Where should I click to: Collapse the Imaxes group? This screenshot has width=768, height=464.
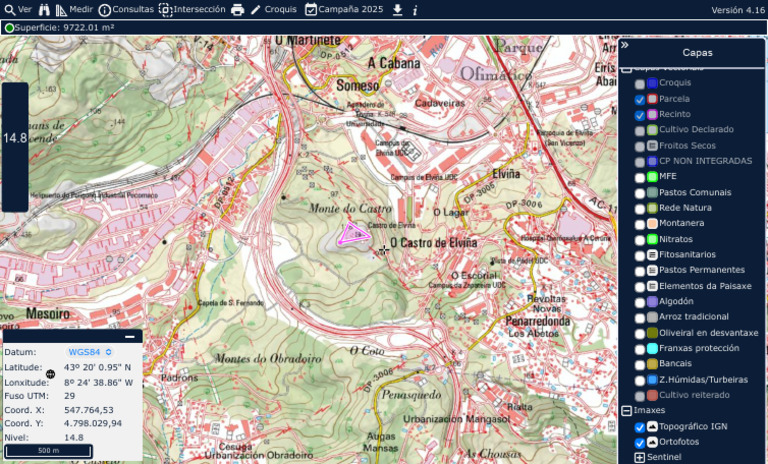click(626, 411)
